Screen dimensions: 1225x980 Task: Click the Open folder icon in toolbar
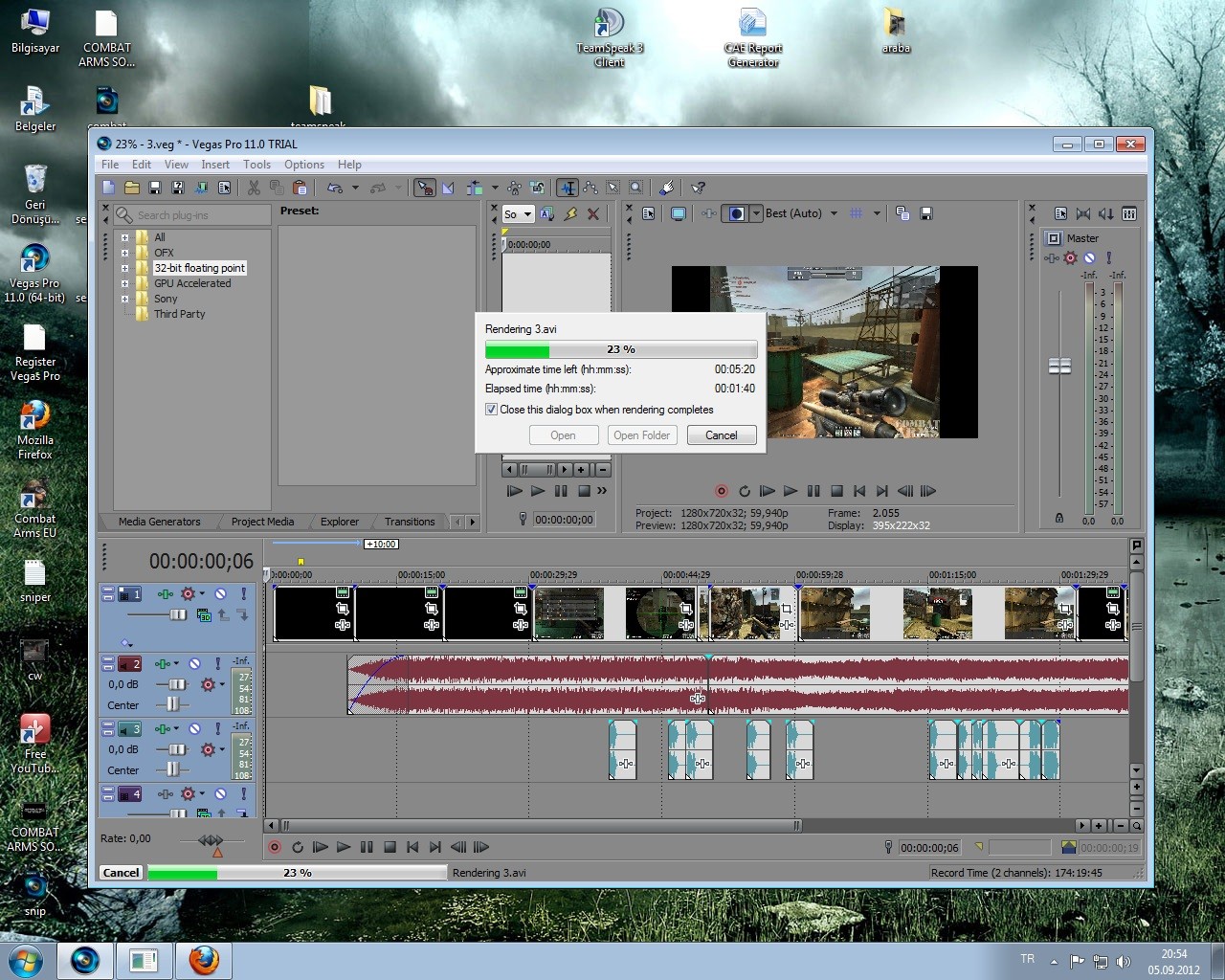pyautogui.click(x=132, y=188)
